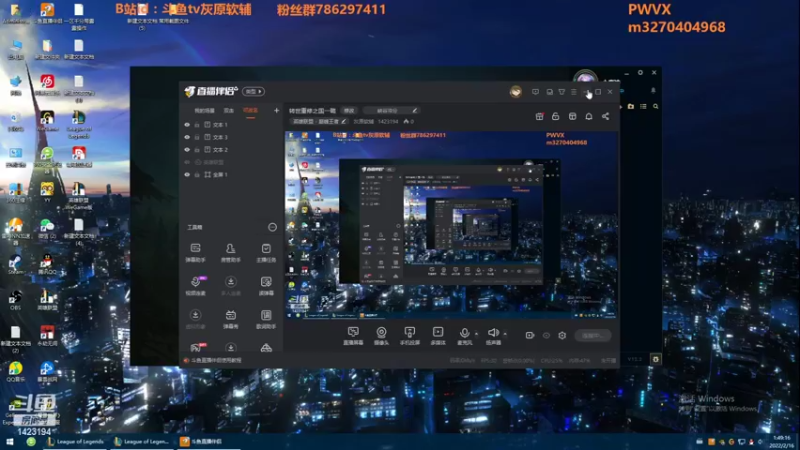800x450 pixels.
Task: Switch to first League of Legends taskbar item
Action: coord(76,442)
